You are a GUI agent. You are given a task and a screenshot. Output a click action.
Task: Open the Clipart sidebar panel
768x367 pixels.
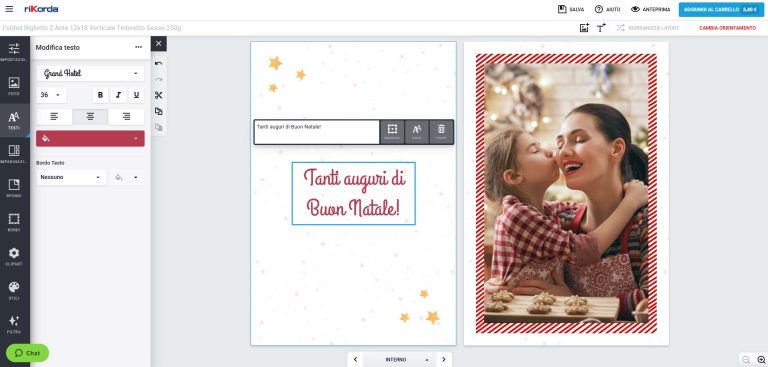tap(14, 256)
